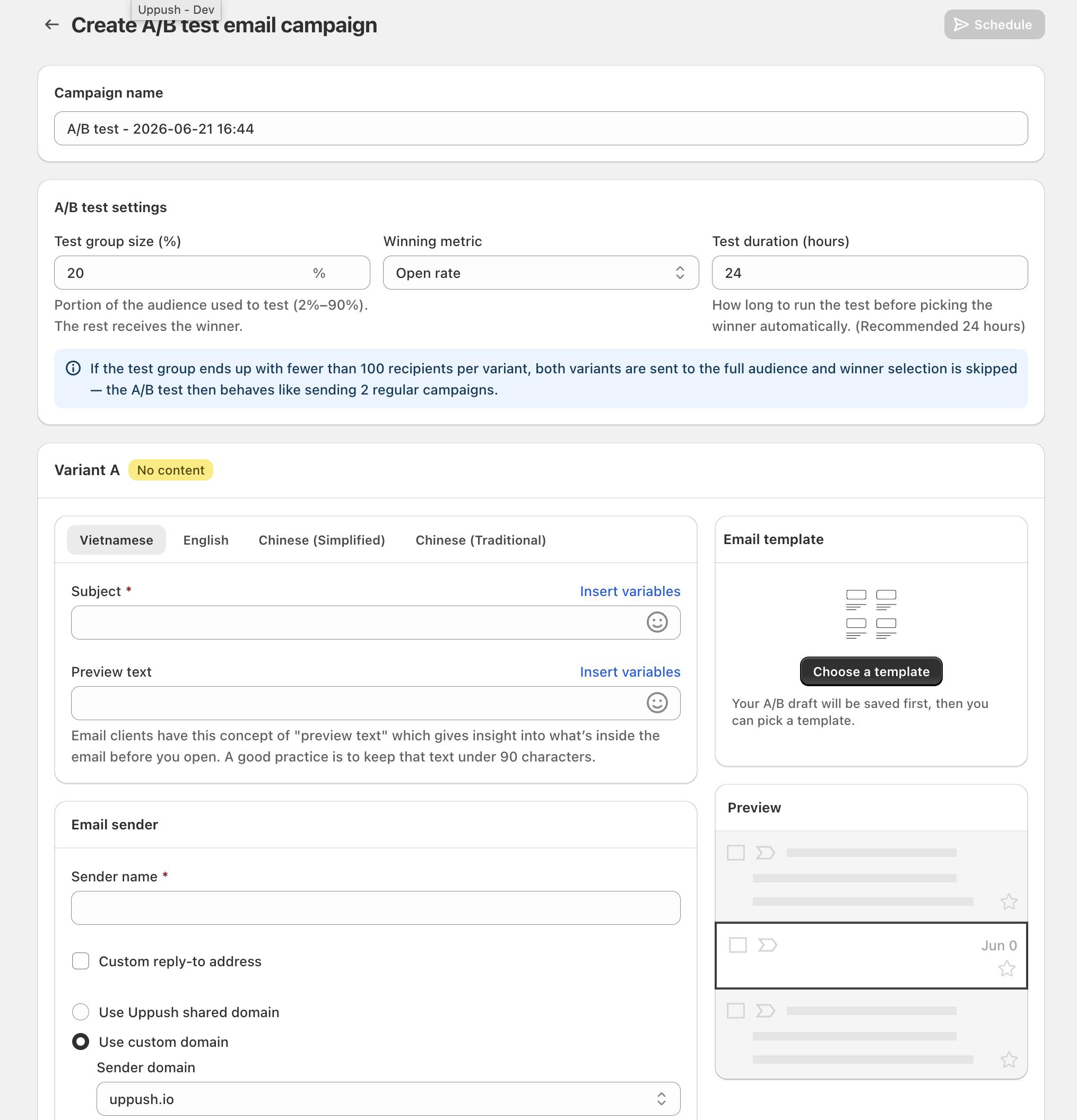
Task: Click the Schedule button
Action: tap(994, 24)
